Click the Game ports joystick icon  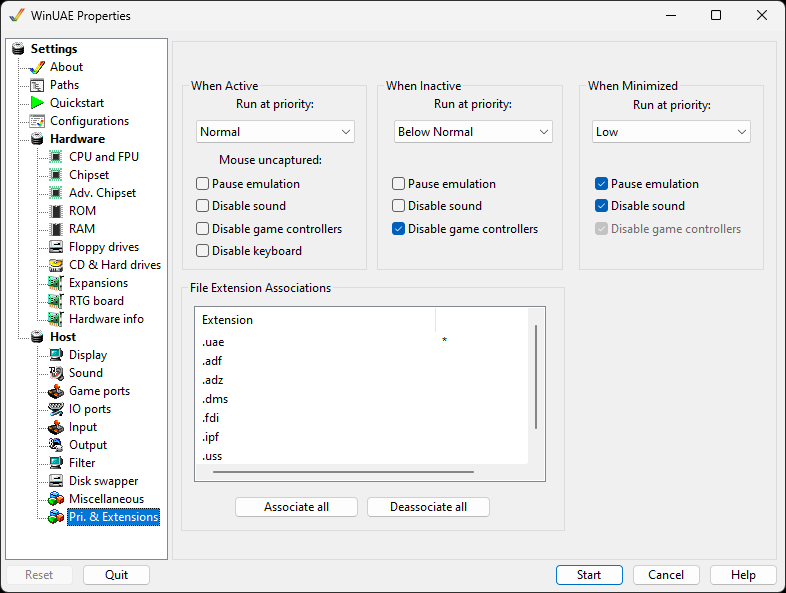click(56, 391)
